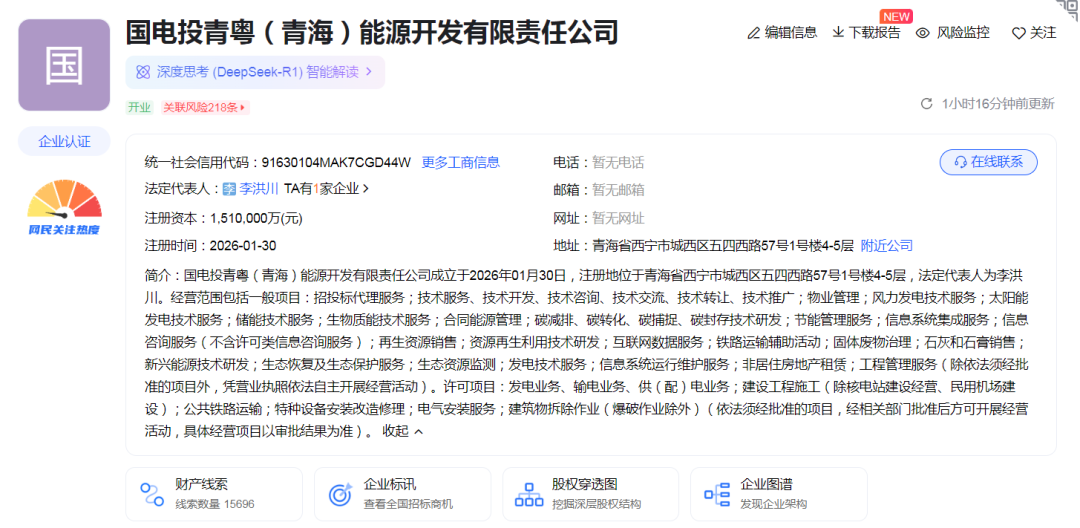Click the 网民关注热度 gauge meter

64,205
